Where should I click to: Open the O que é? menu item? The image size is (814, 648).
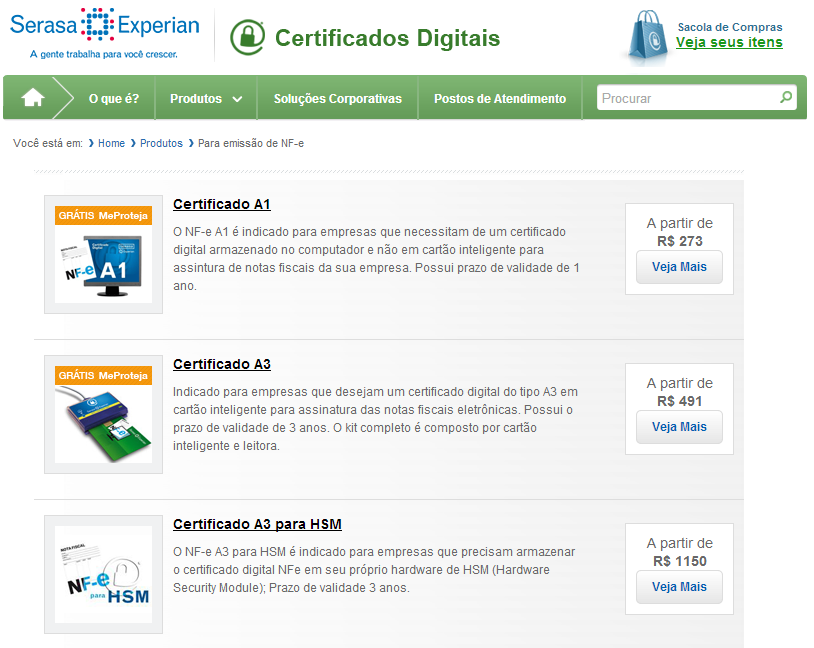click(114, 99)
